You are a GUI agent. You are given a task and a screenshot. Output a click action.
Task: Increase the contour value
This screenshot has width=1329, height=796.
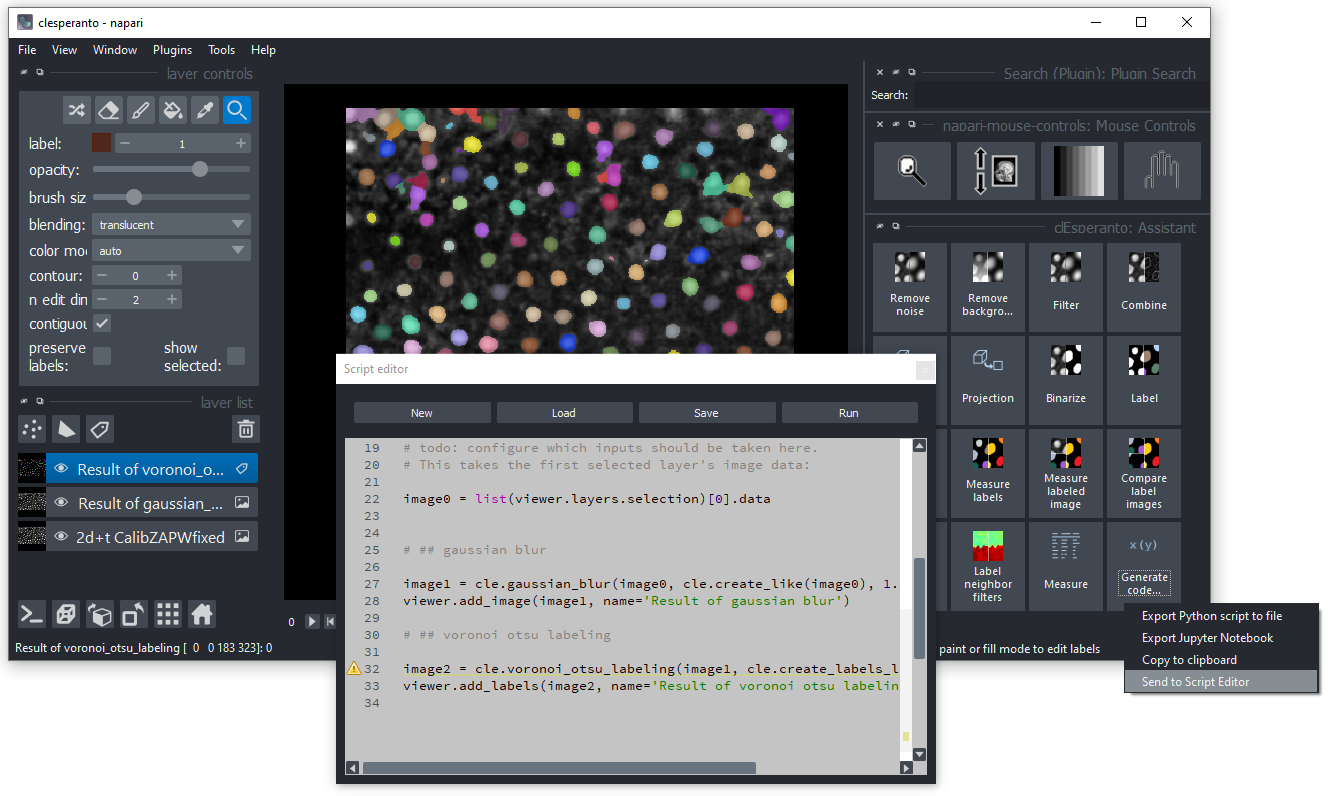coord(172,275)
